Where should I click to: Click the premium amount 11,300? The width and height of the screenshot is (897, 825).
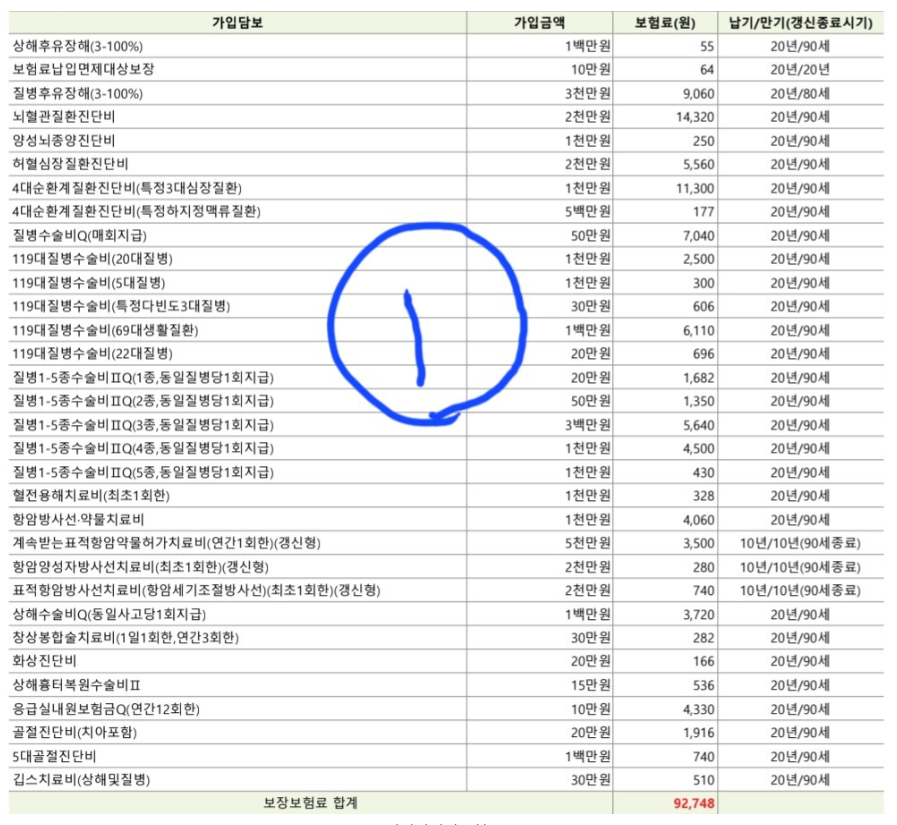[695, 188]
